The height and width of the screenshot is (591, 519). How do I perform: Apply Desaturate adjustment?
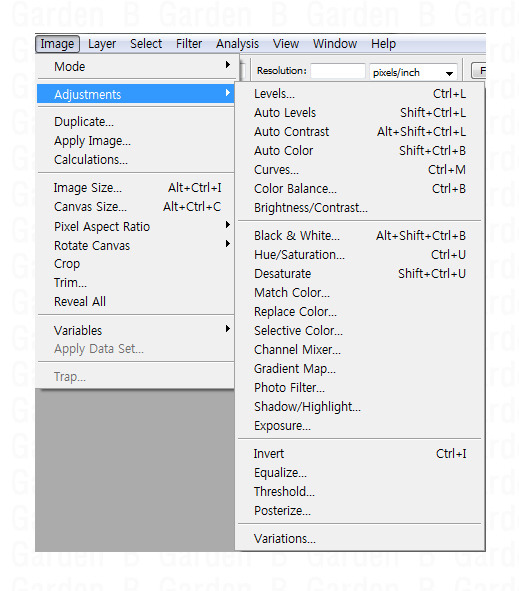click(x=360, y=274)
